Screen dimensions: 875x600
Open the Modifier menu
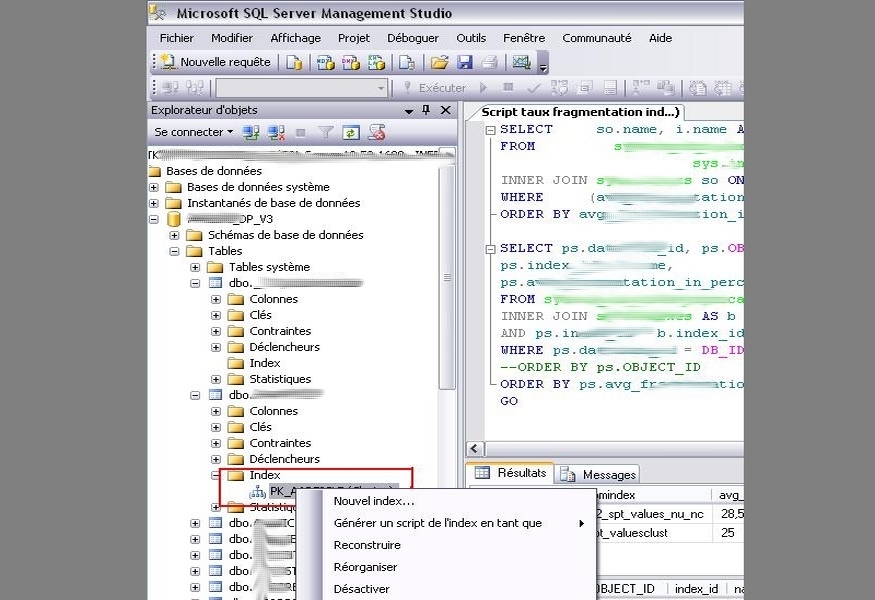click(232, 38)
